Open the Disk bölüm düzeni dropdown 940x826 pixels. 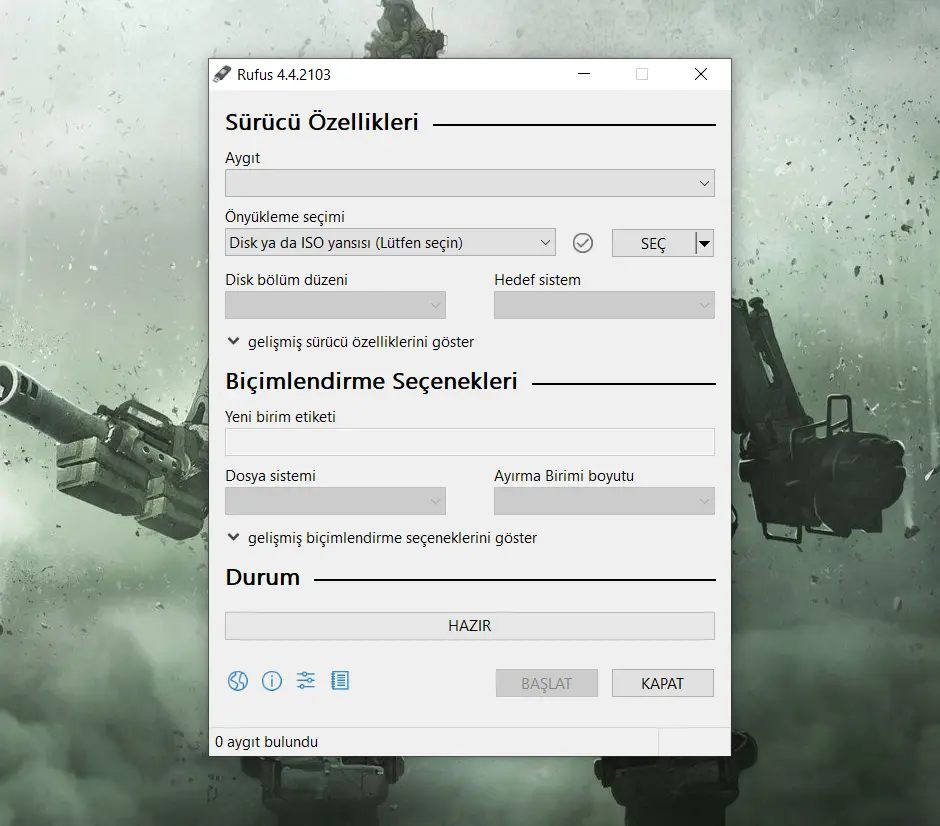335,305
